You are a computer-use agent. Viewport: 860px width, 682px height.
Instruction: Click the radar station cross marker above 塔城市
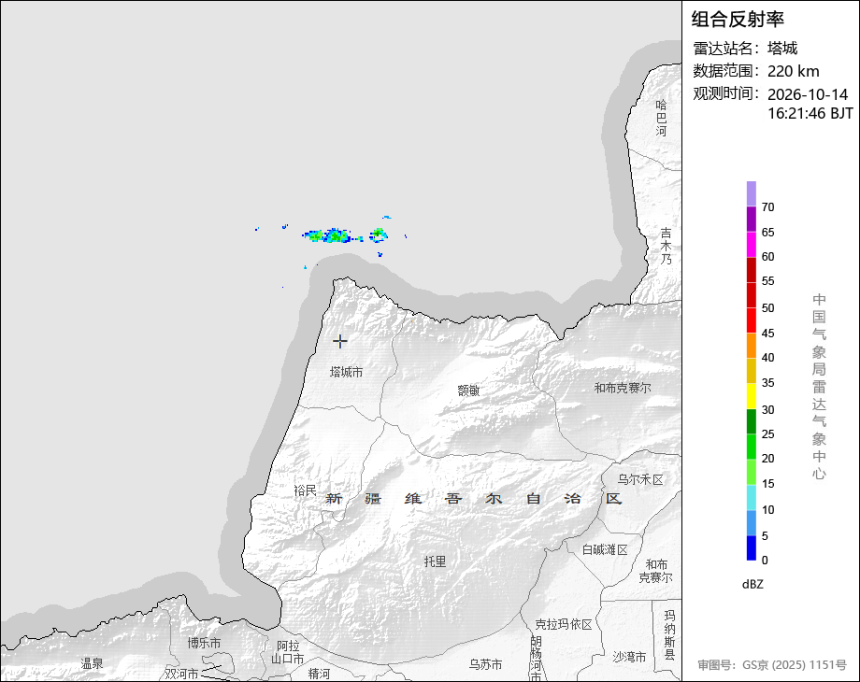pyautogui.click(x=340, y=341)
